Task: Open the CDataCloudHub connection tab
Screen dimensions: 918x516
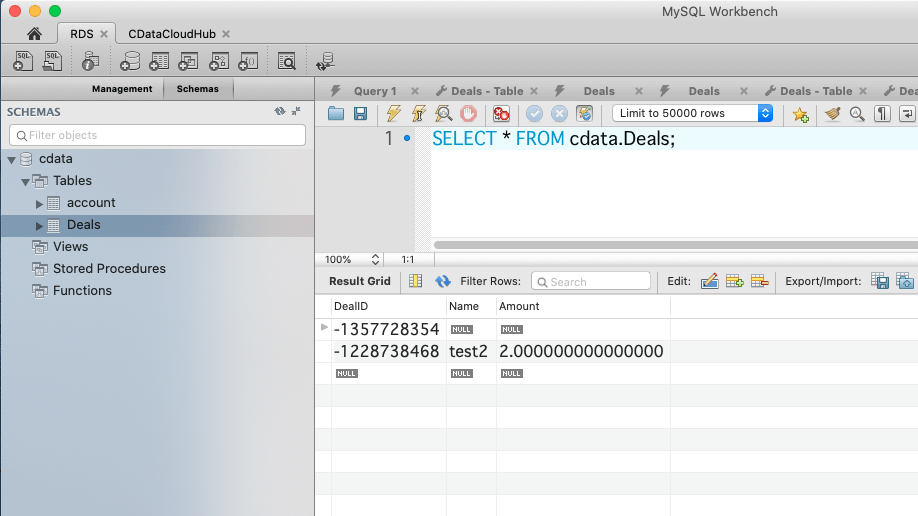Action: tap(172, 34)
